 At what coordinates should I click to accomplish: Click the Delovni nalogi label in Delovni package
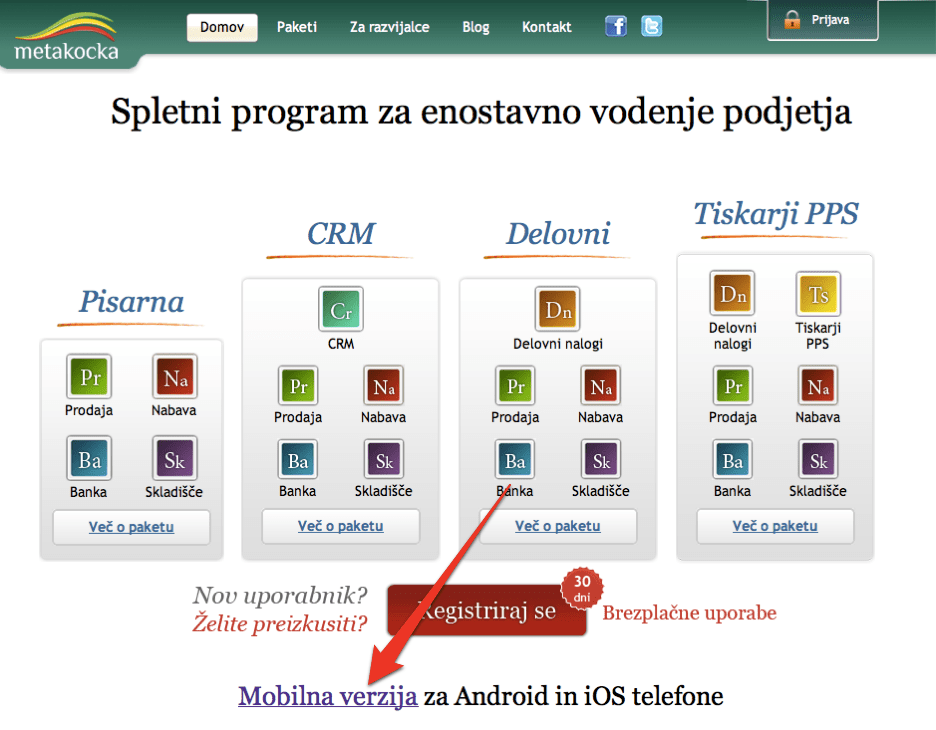pyautogui.click(x=558, y=344)
